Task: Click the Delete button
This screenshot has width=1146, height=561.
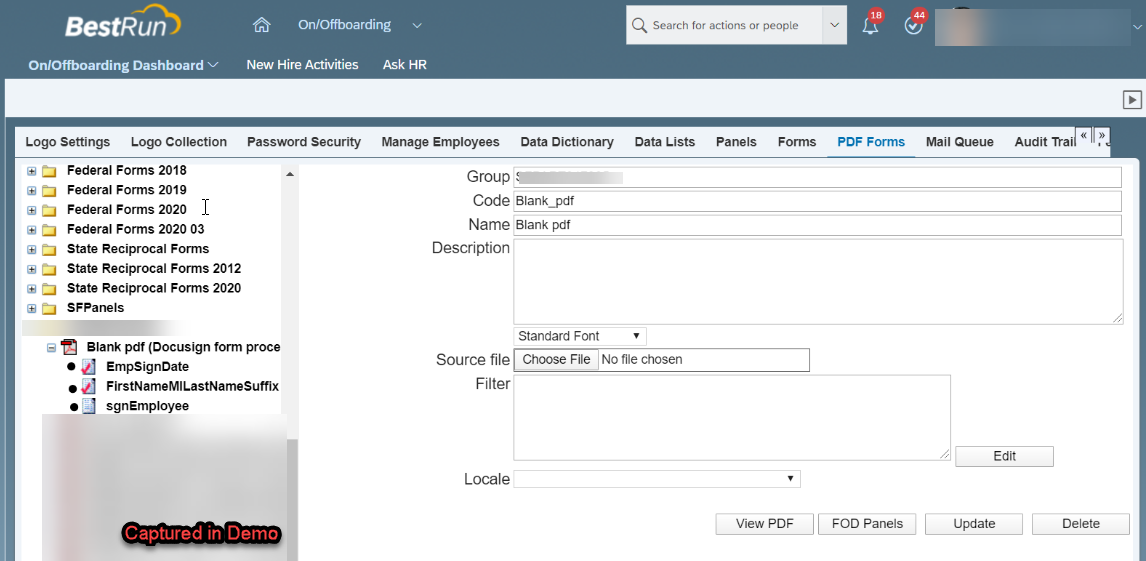Action: pyautogui.click(x=1081, y=524)
